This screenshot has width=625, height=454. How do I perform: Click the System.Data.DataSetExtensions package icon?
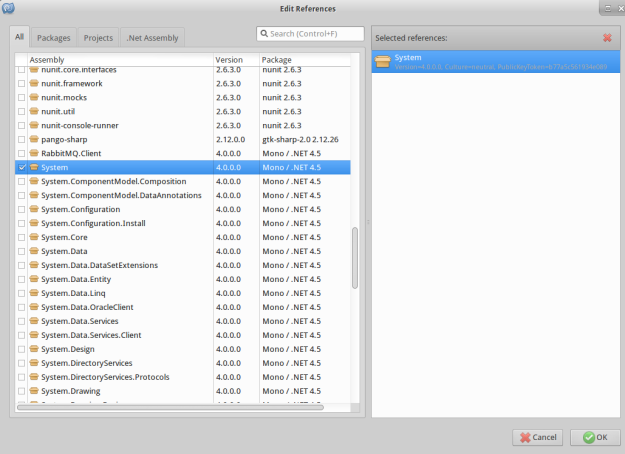coord(34,265)
